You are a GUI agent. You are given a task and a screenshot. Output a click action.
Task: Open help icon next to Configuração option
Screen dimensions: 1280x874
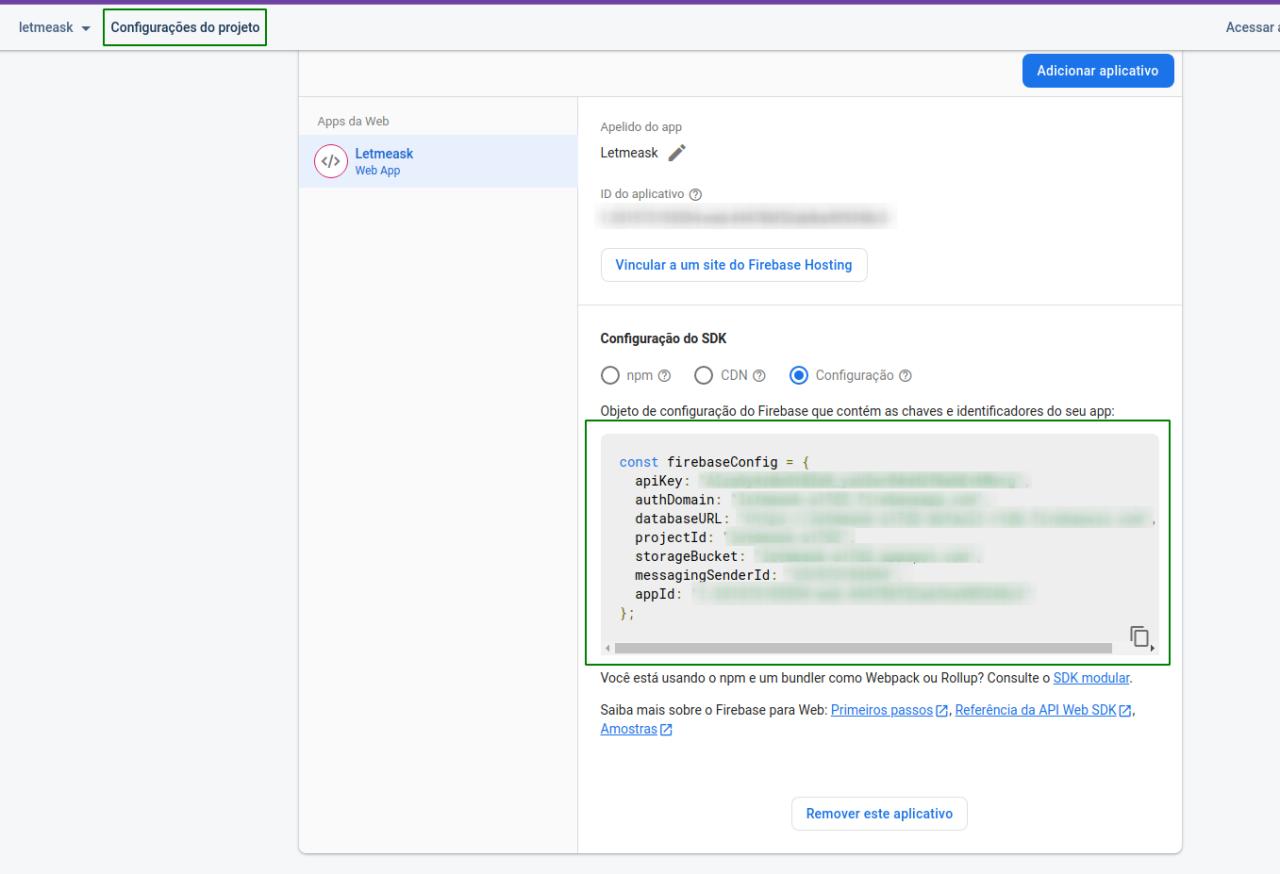905,376
